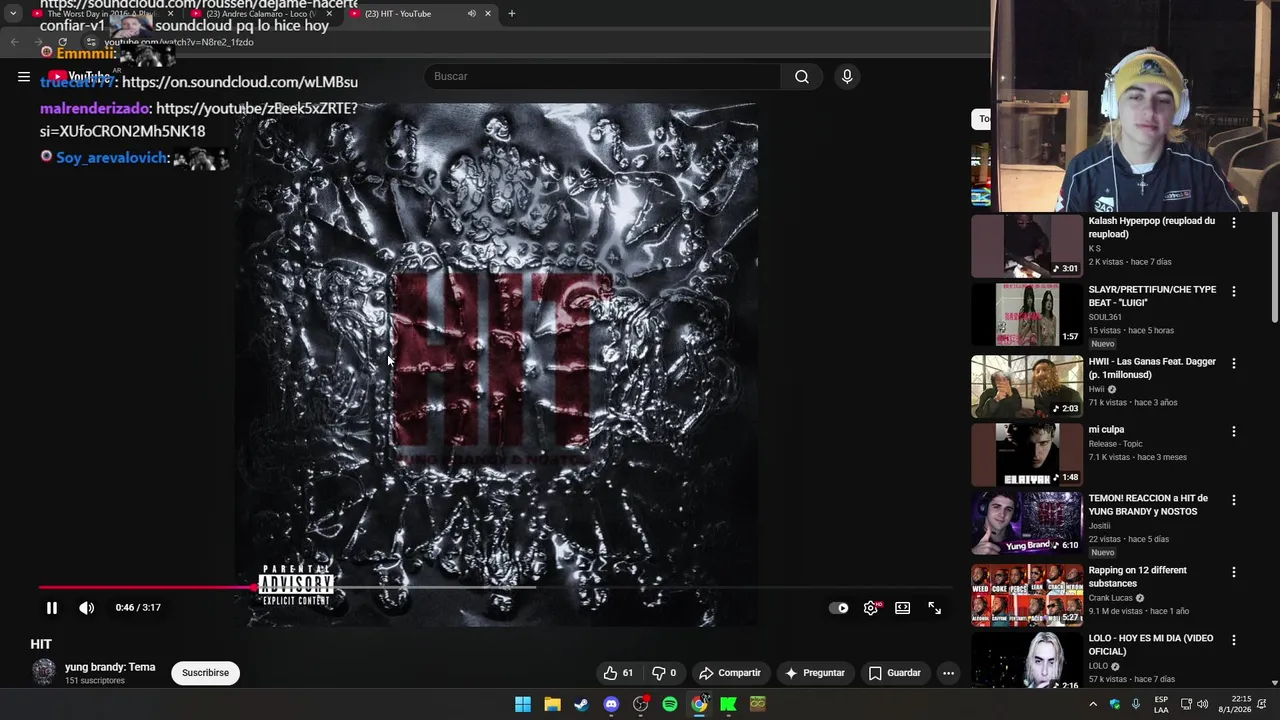The image size is (1280, 720).
Task: Switch to theater mode view
Action: 903,607
